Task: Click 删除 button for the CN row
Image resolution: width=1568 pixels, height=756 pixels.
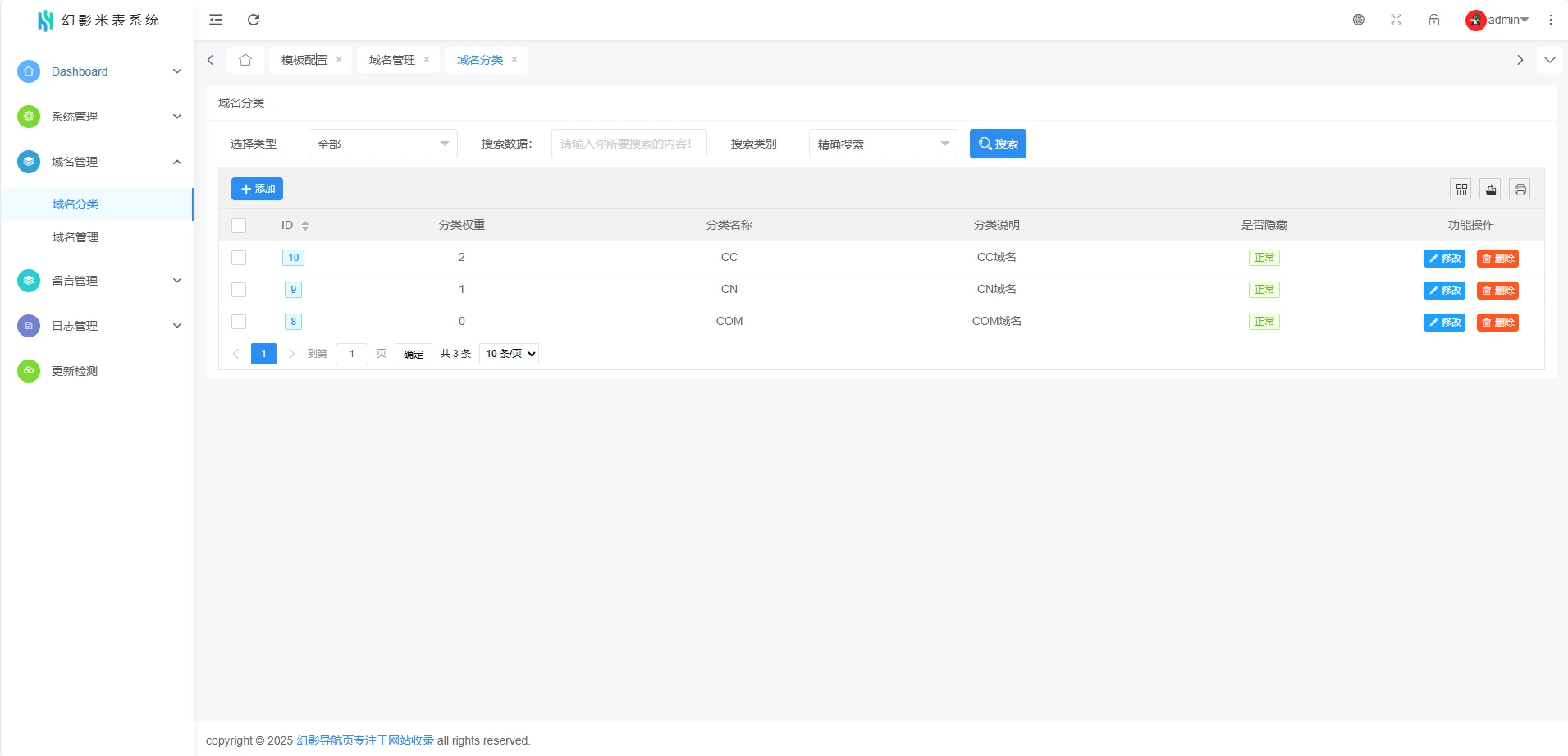Action: (x=1497, y=291)
